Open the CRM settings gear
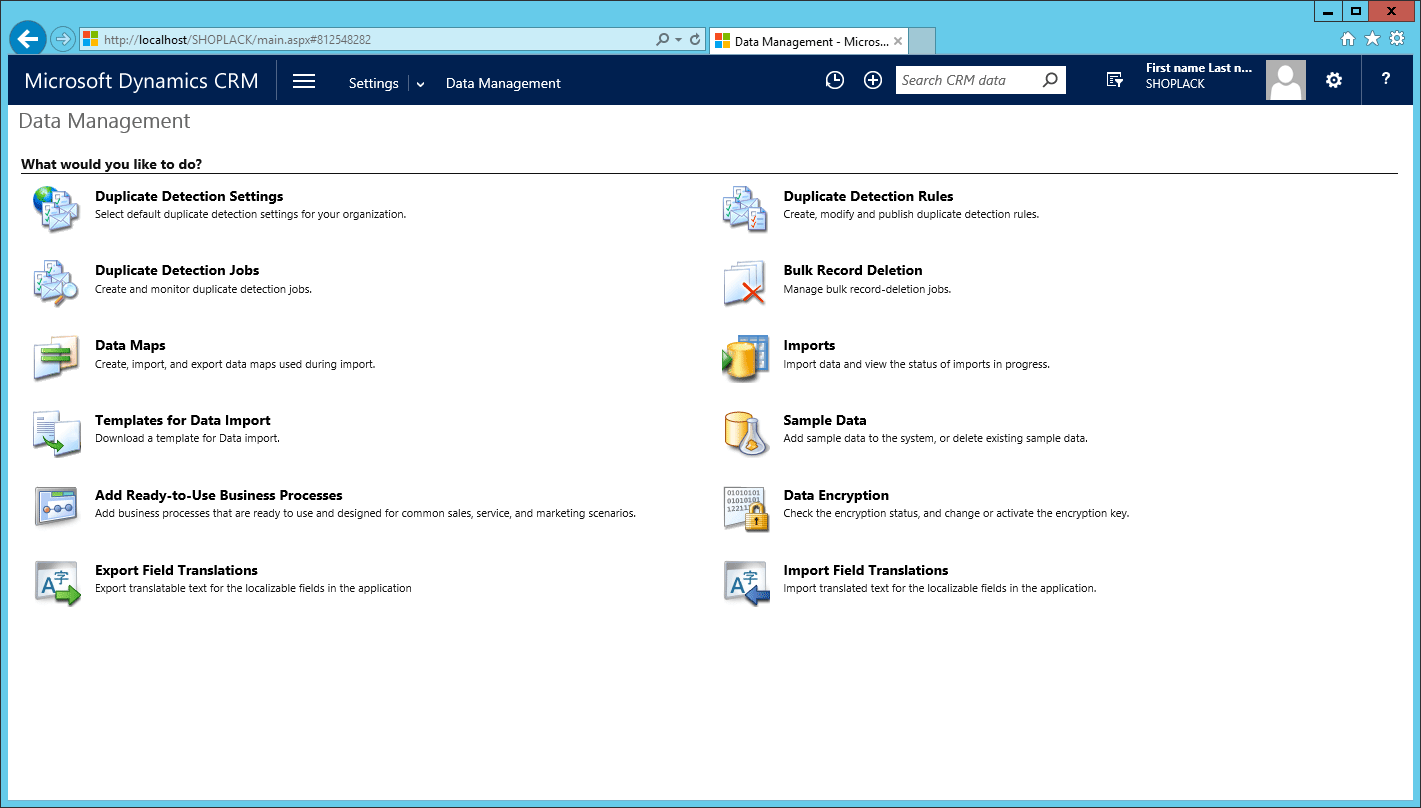The width and height of the screenshot is (1421, 808). pos(1334,80)
